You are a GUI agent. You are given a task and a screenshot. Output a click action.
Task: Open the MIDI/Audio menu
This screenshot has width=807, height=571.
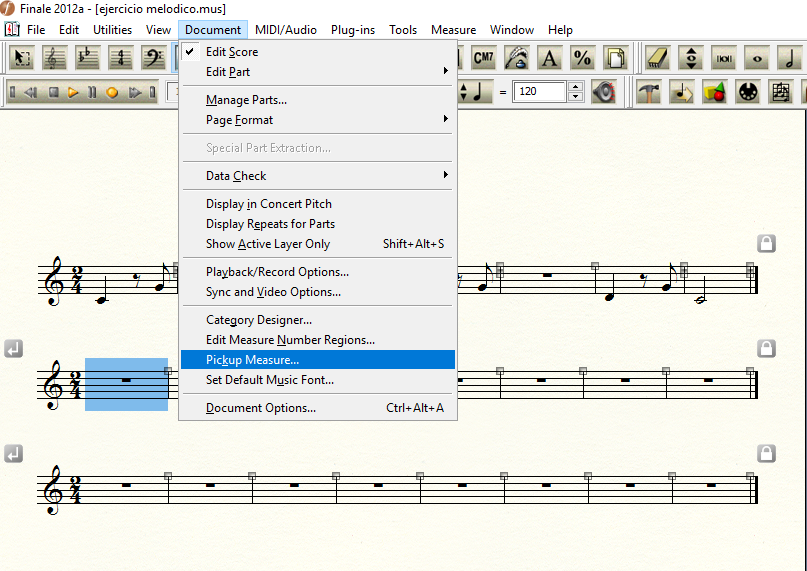pyautogui.click(x=286, y=30)
